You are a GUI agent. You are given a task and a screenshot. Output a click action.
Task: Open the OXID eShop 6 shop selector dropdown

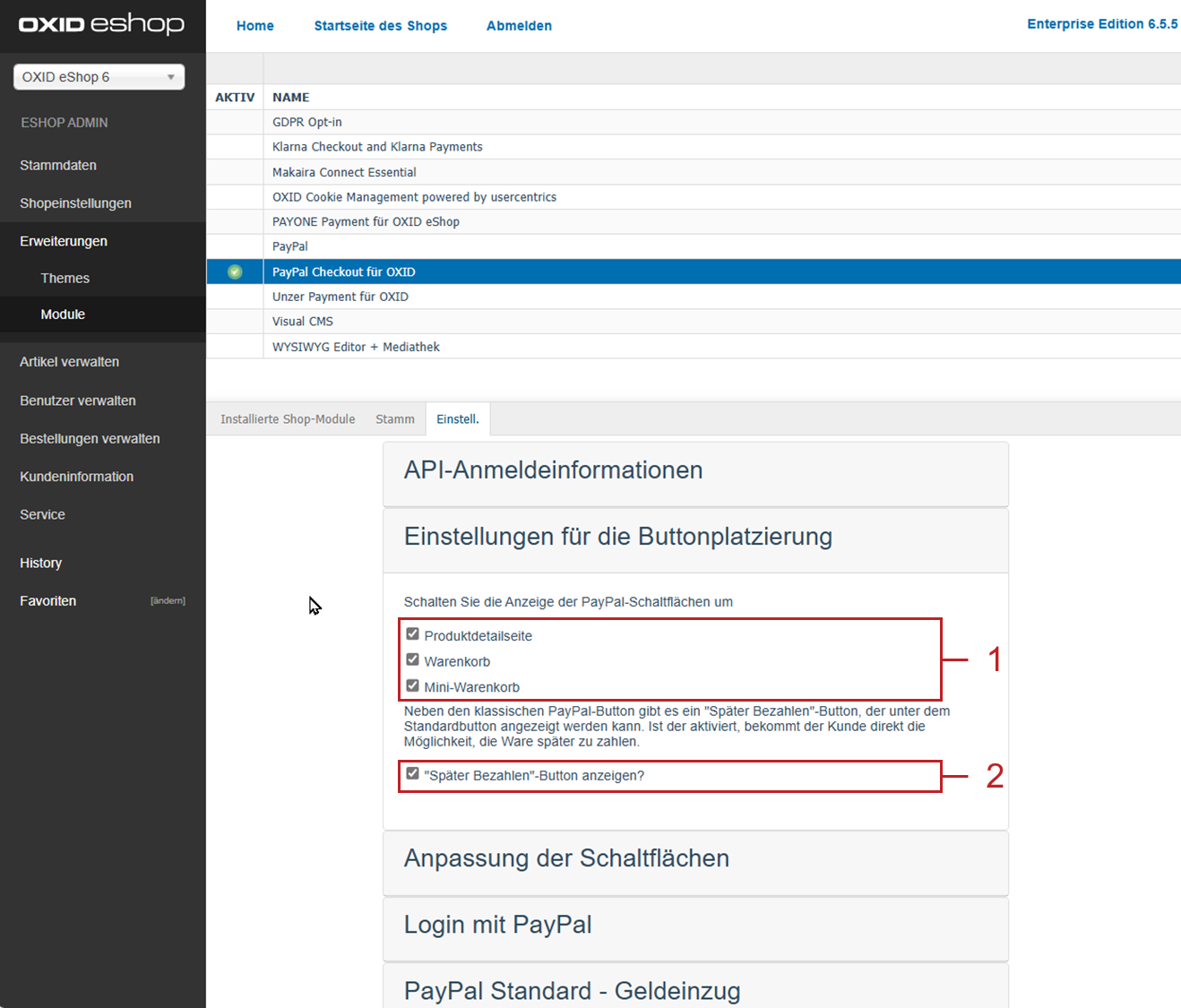click(x=99, y=77)
